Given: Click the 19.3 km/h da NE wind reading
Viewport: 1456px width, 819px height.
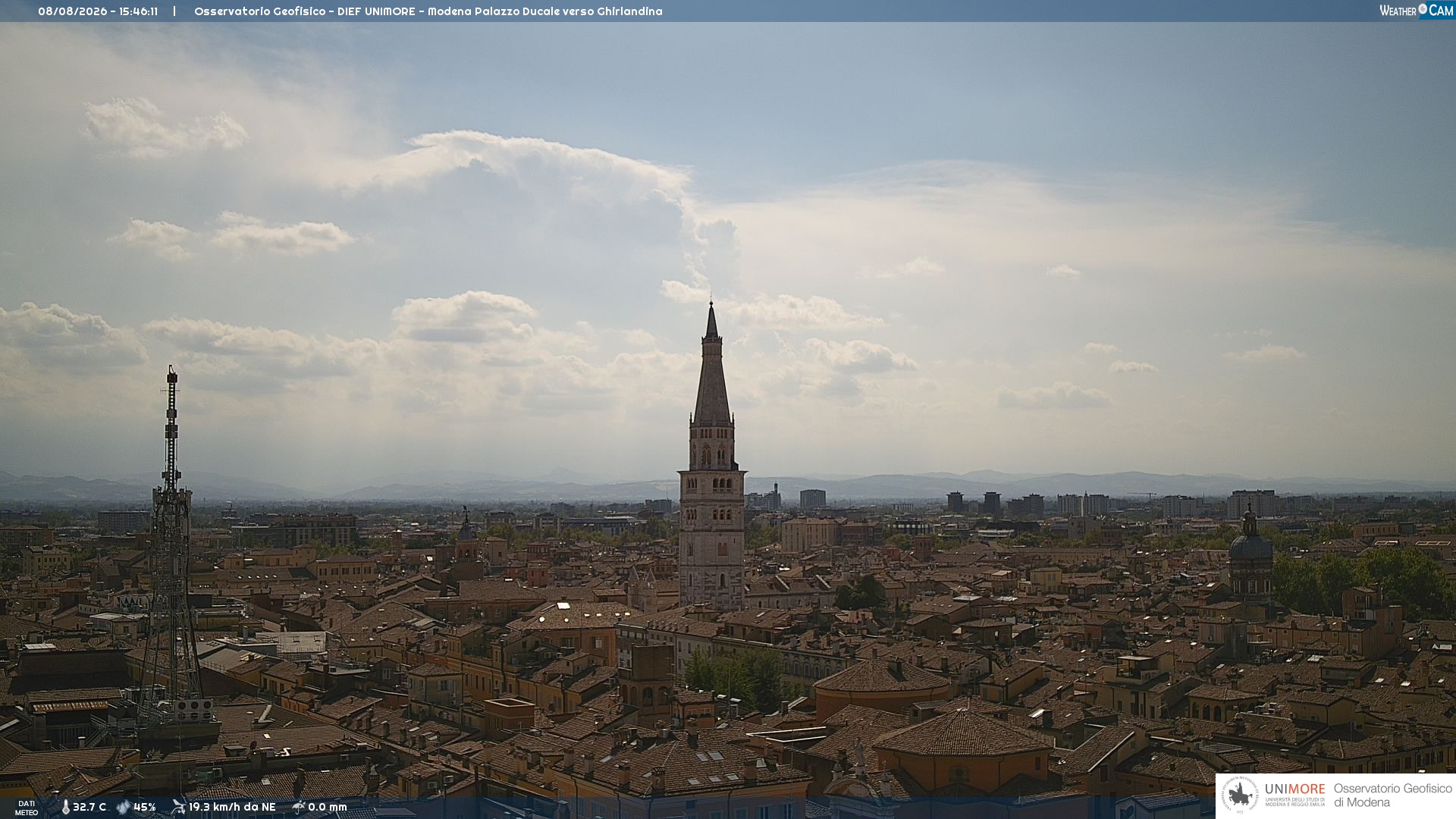Looking at the screenshot, I should click(232, 808).
